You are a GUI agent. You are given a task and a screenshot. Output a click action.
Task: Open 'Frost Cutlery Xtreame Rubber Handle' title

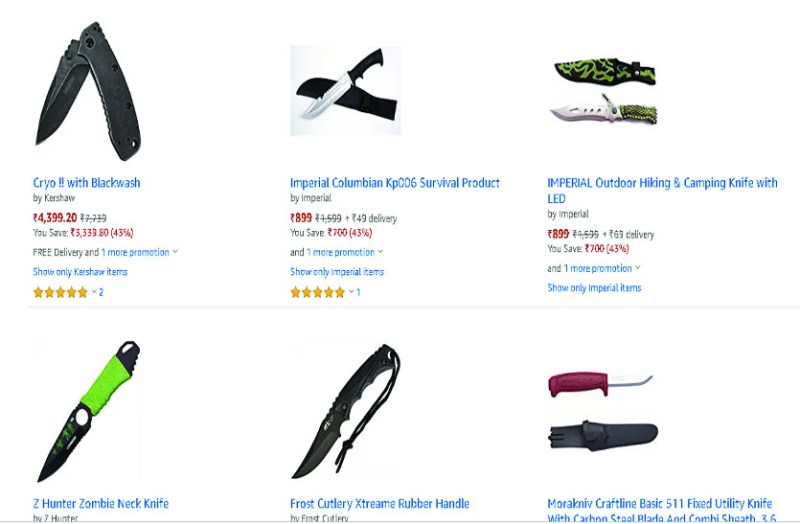[x=380, y=504]
